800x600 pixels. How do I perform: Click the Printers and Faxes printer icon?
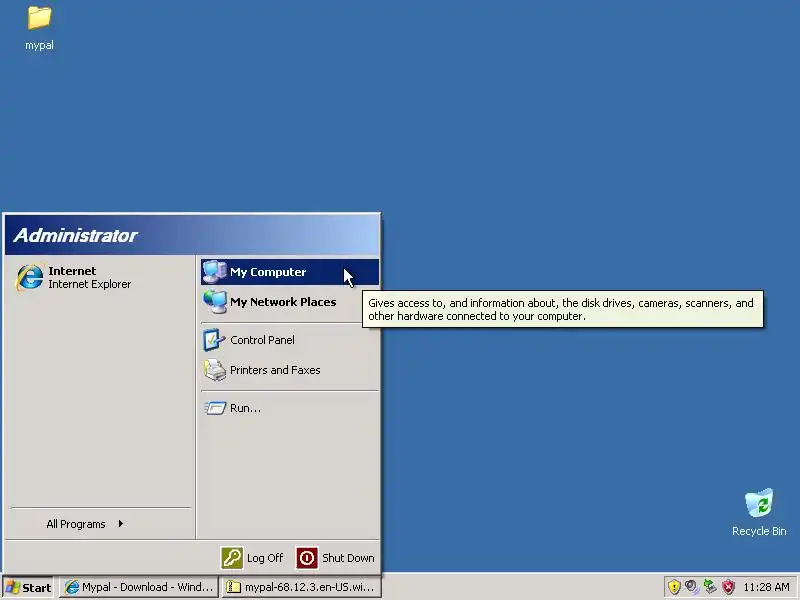click(214, 370)
